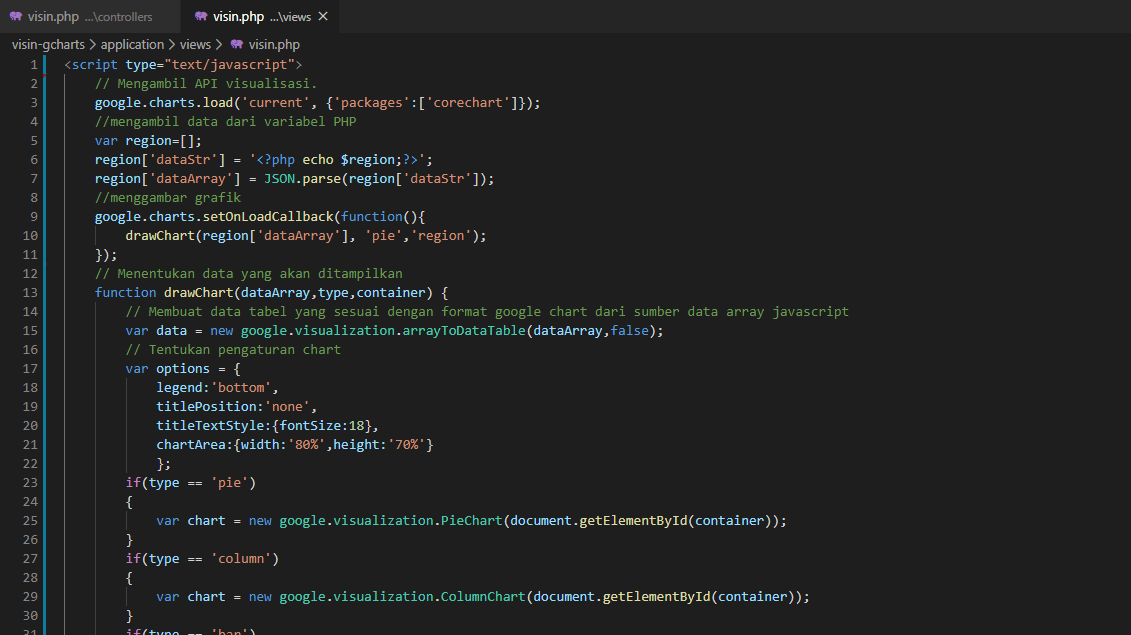1131x635 pixels.
Task: Click 'var region=[];' on line 5
Action: click(x=148, y=141)
